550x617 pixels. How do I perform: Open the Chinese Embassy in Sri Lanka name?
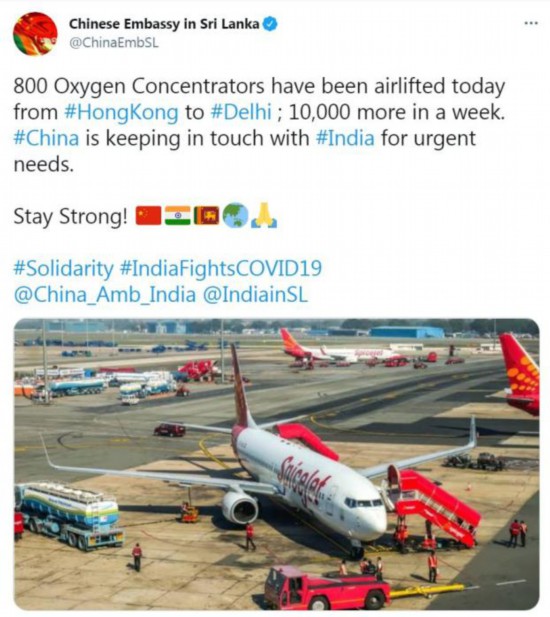[x=164, y=24]
